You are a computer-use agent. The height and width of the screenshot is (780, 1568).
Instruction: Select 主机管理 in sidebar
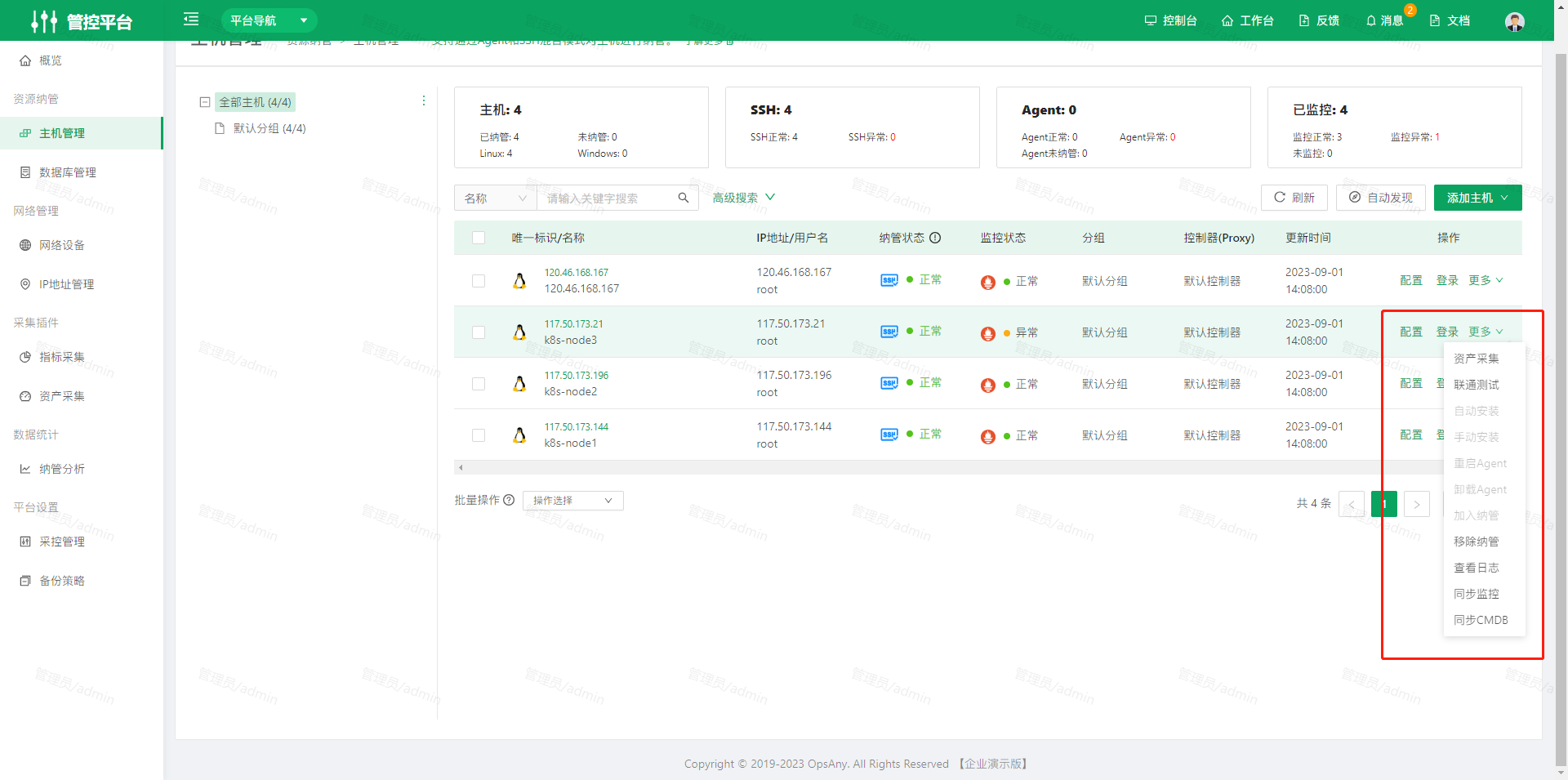click(x=81, y=133)
